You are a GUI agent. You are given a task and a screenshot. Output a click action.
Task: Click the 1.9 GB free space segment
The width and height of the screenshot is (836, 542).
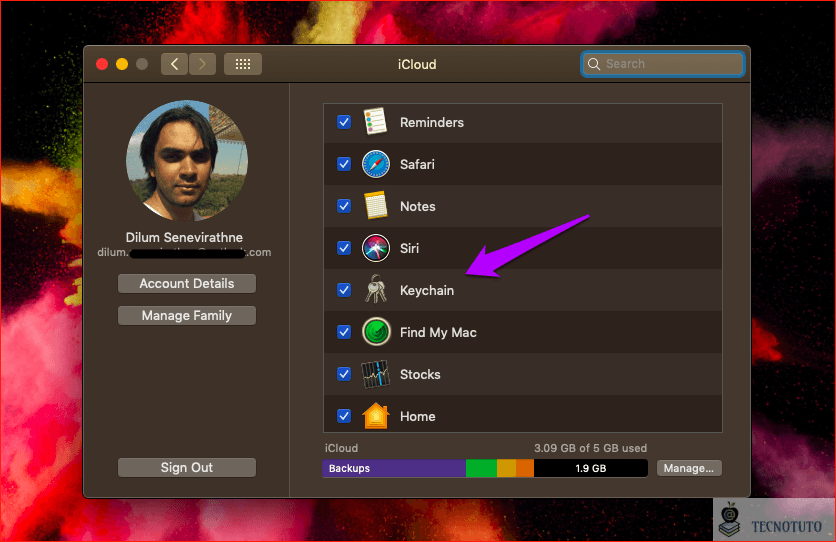591,468
